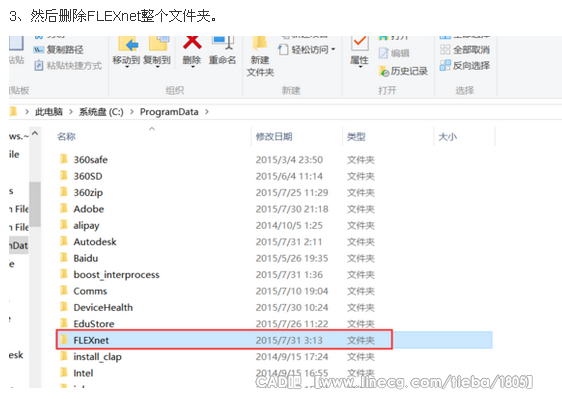
Task: Open Properties checkmark icon
Action: pos(359,43)
